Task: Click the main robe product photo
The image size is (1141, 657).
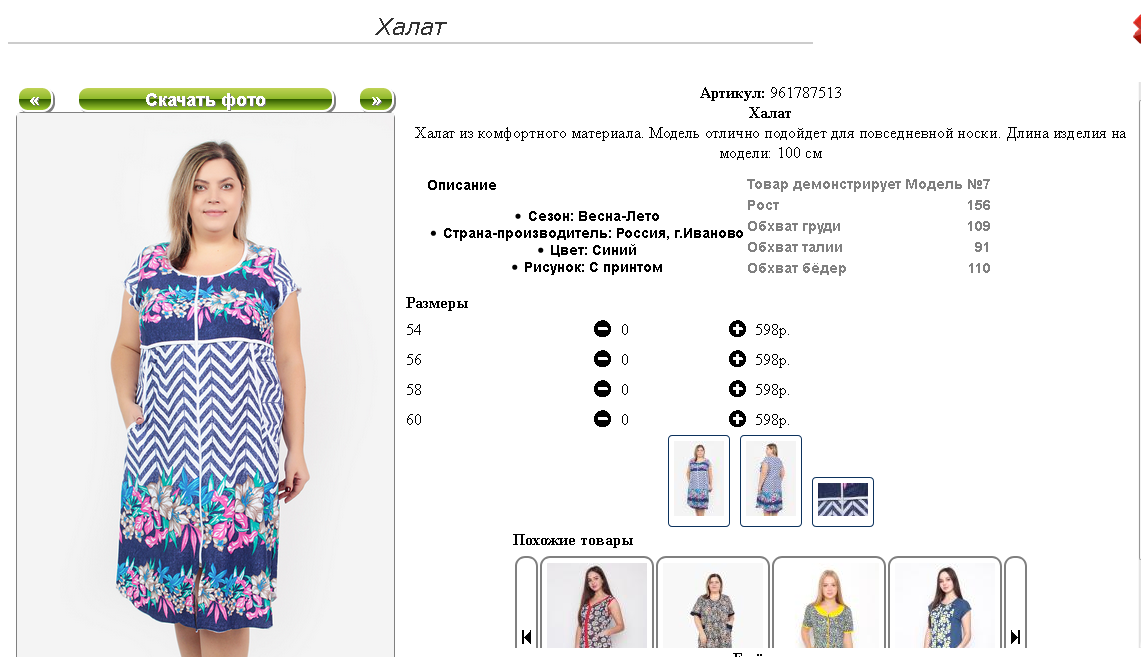Action: (x=205, y=386)
